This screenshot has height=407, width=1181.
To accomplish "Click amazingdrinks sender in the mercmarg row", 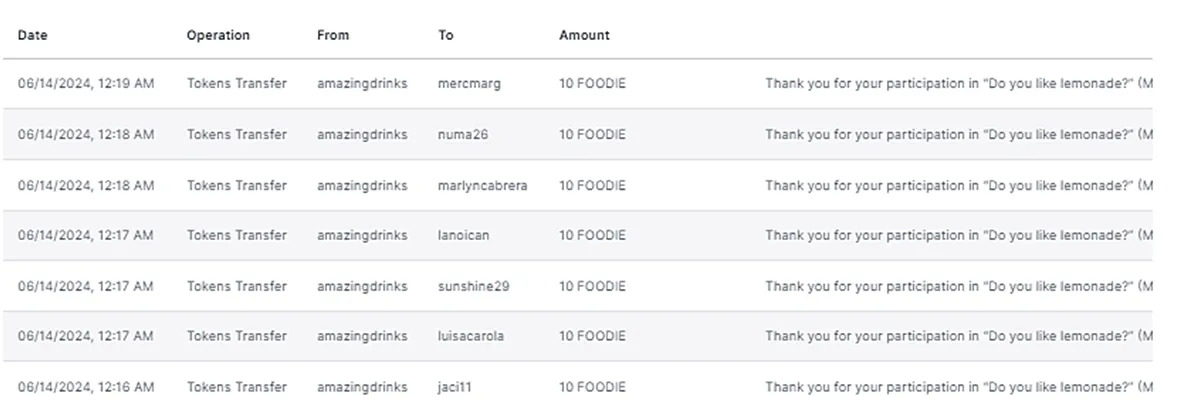I will (x=362, y=84).
